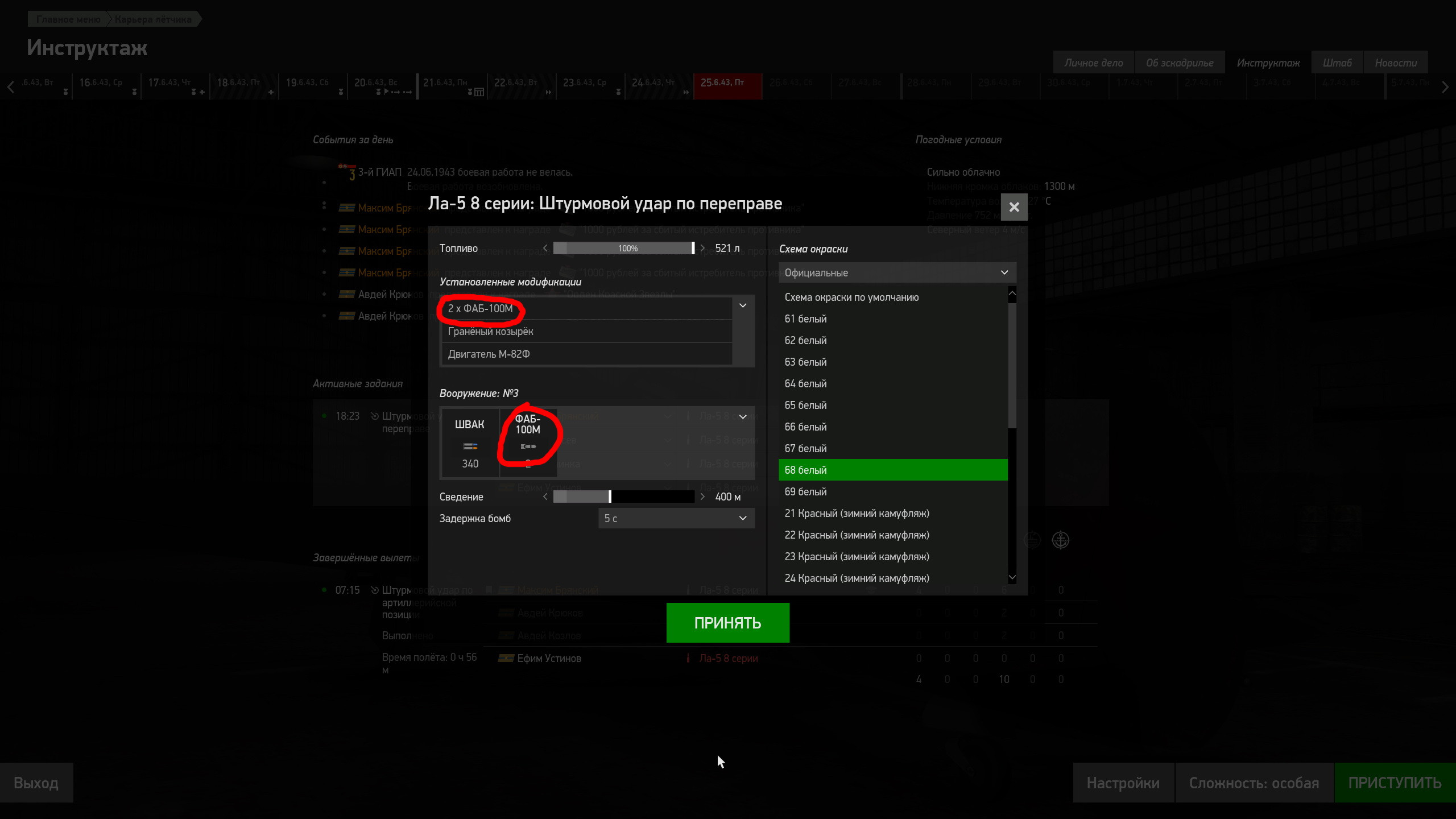Expand armament preset dropdown arrow
The width and height of the screenshot is (1456, 819).
click(743, 417)
